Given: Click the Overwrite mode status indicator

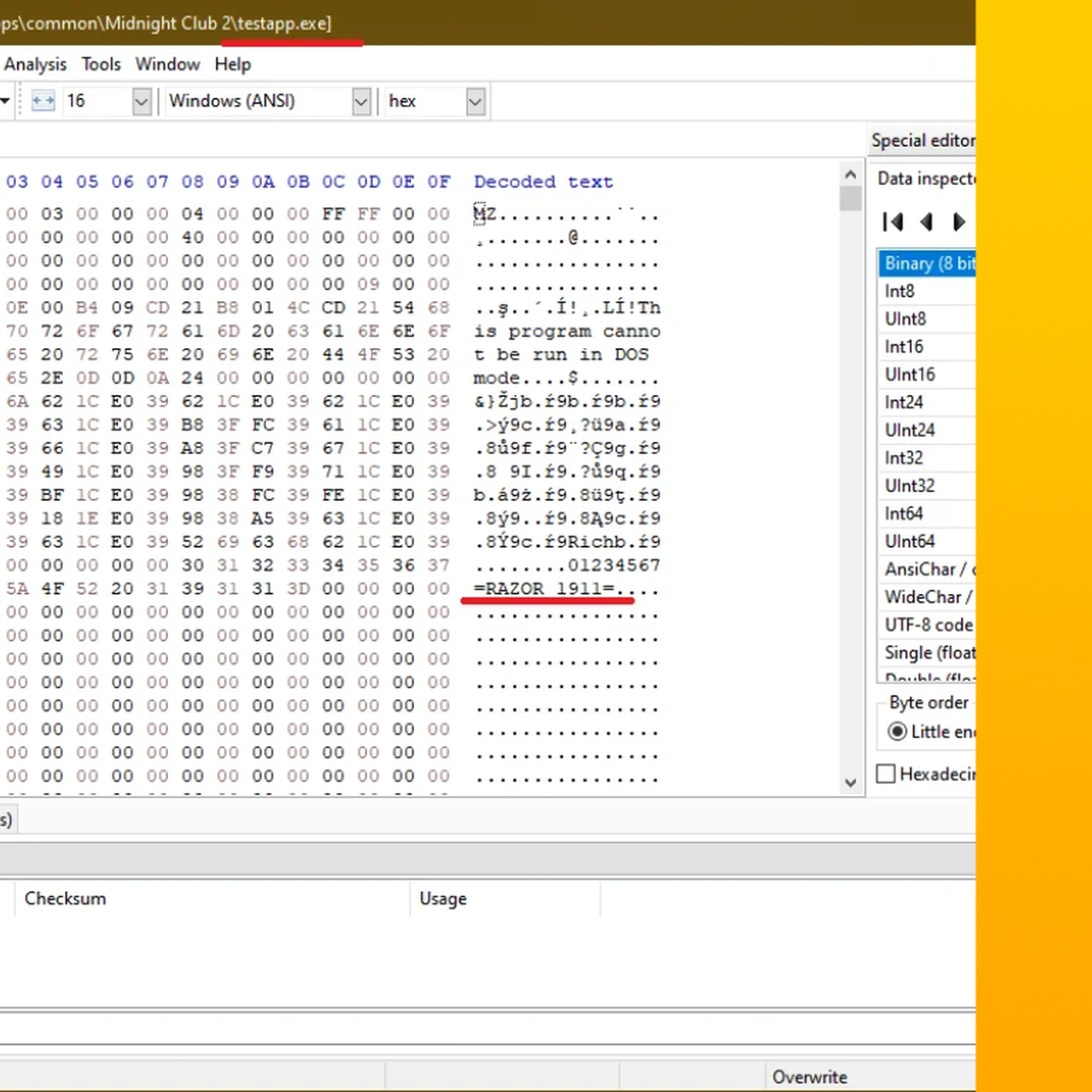Looking at the screenshot, I should click(x=810, y=1077).
